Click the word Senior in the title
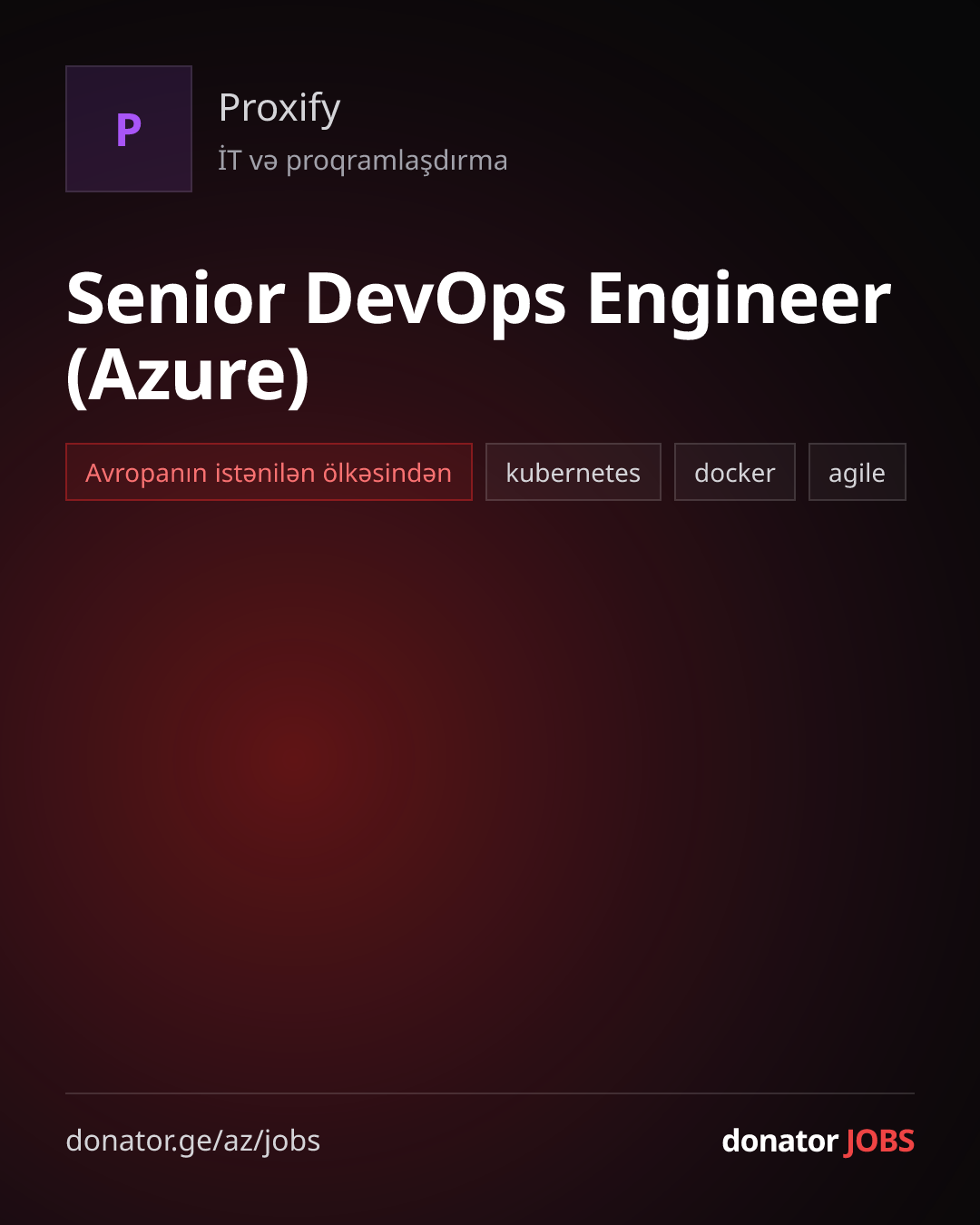Image resolution: width=980 pixels, height=1225 pixels. pyautogui.click(x=176, y=299)
